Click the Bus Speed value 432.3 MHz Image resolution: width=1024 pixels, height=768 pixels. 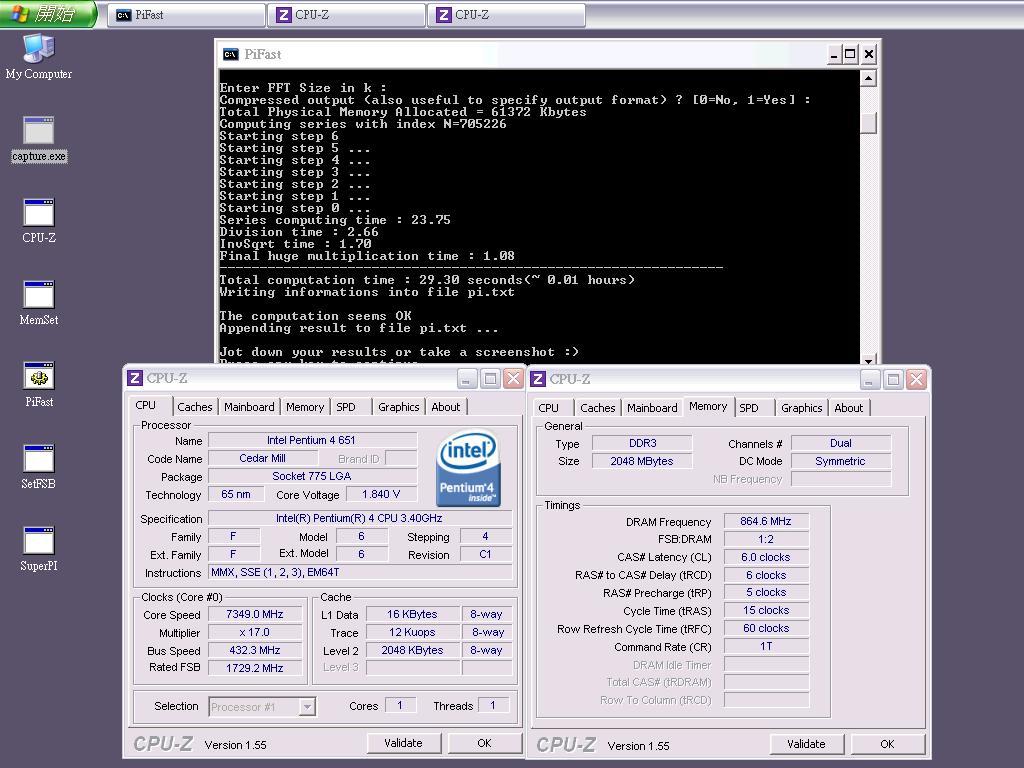pos(255,650)
